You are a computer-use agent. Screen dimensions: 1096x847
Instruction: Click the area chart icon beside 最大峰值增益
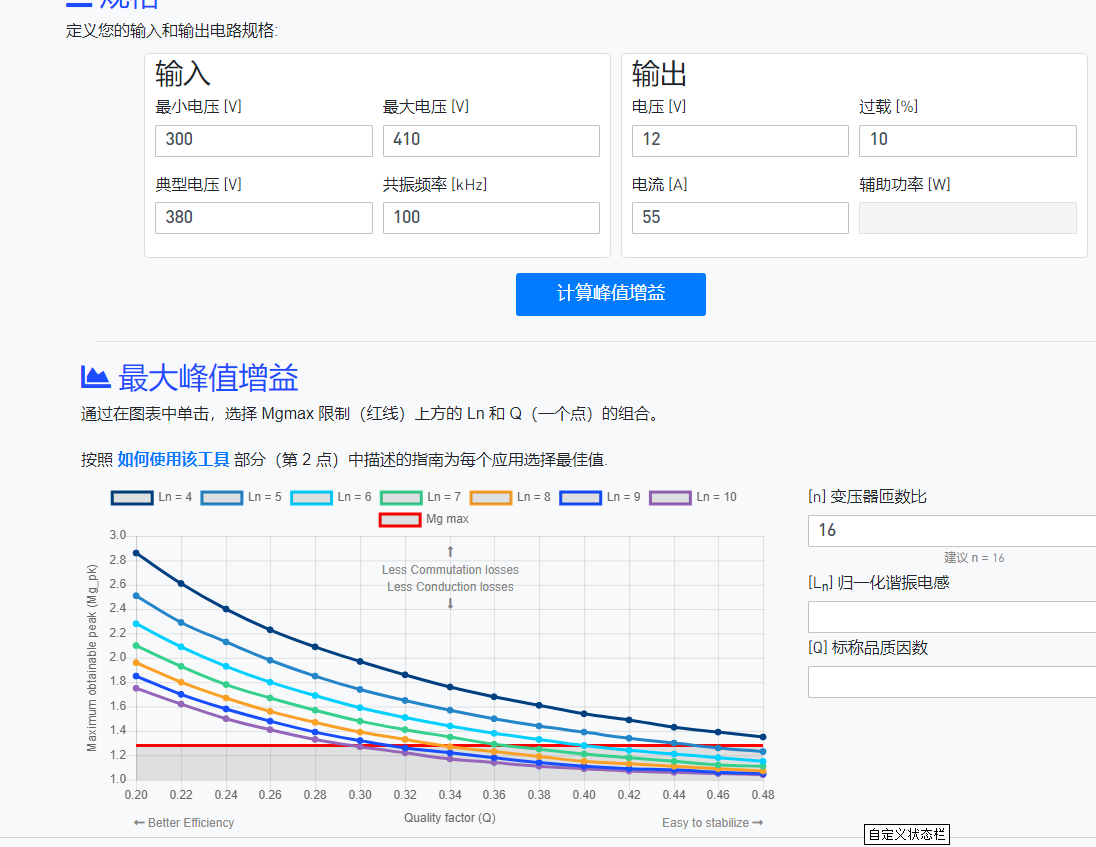(96, 377)
